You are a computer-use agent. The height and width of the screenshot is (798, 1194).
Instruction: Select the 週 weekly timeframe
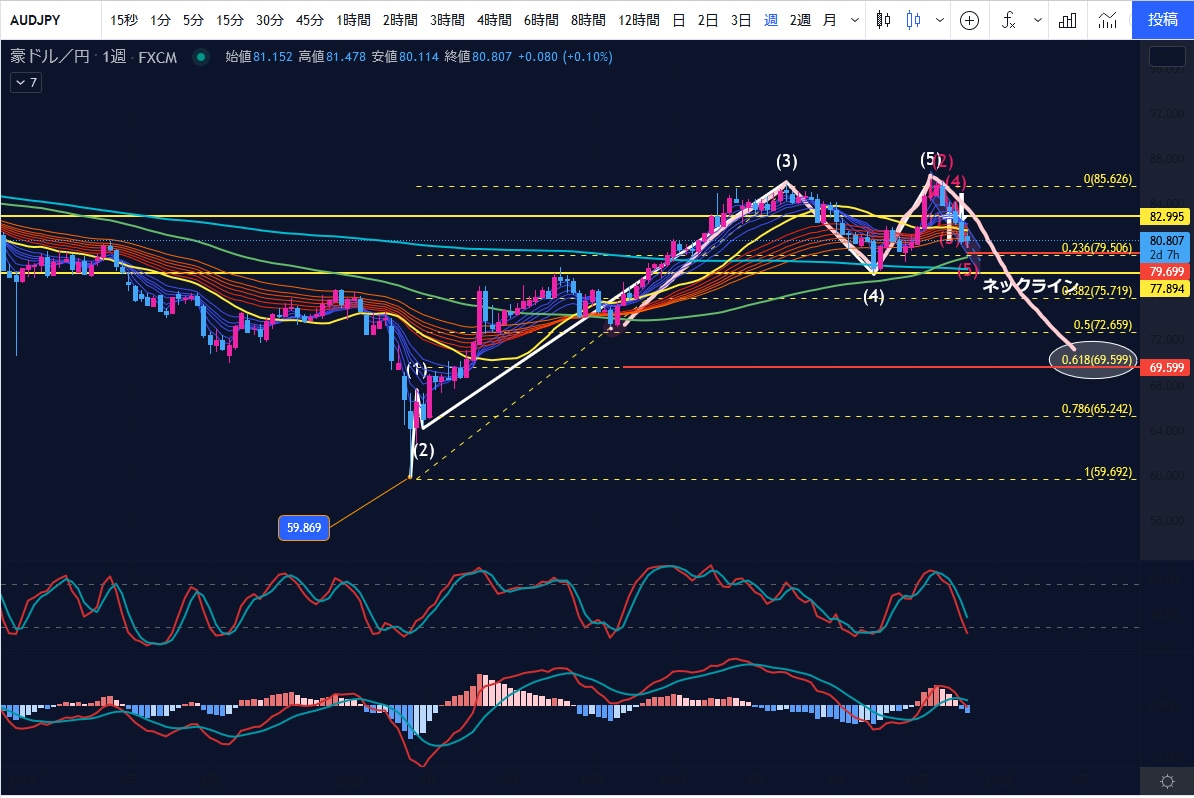(x=771, y=21)
